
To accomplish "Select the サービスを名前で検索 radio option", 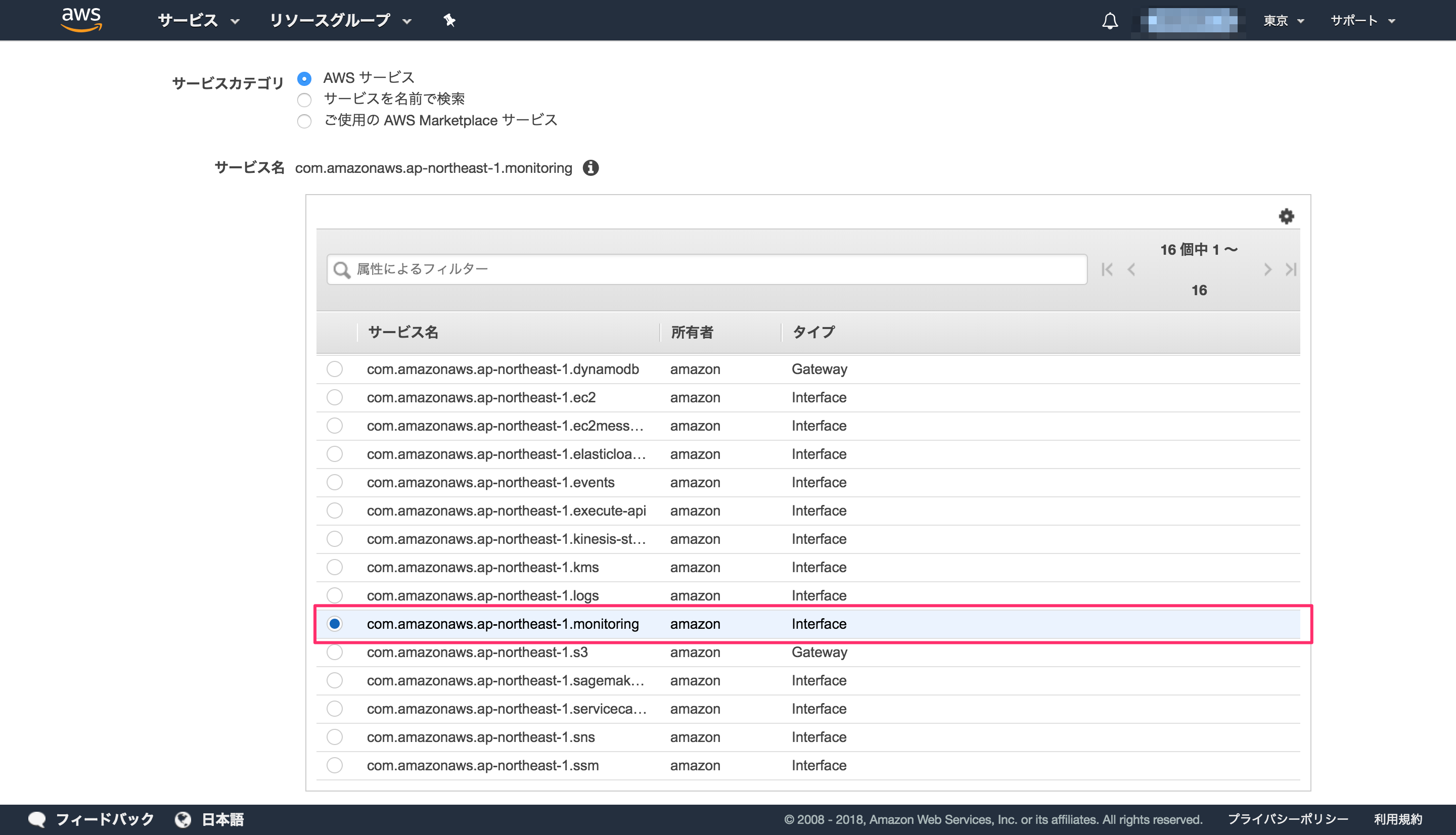I will pos(304,100).
